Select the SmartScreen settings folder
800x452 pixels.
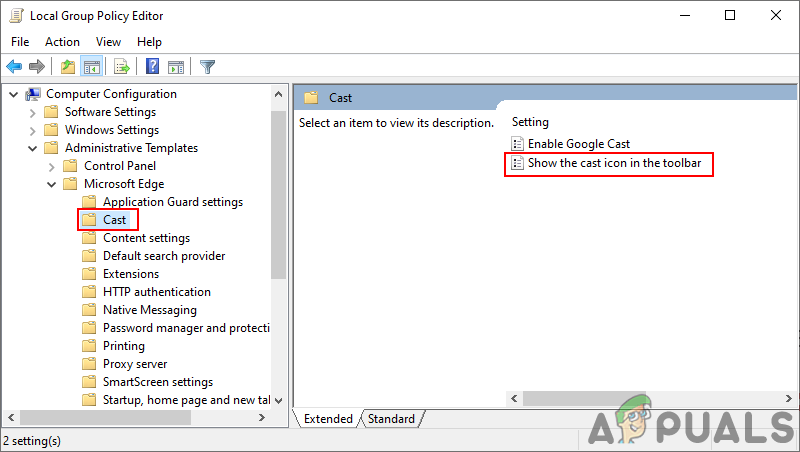point(158,382)
